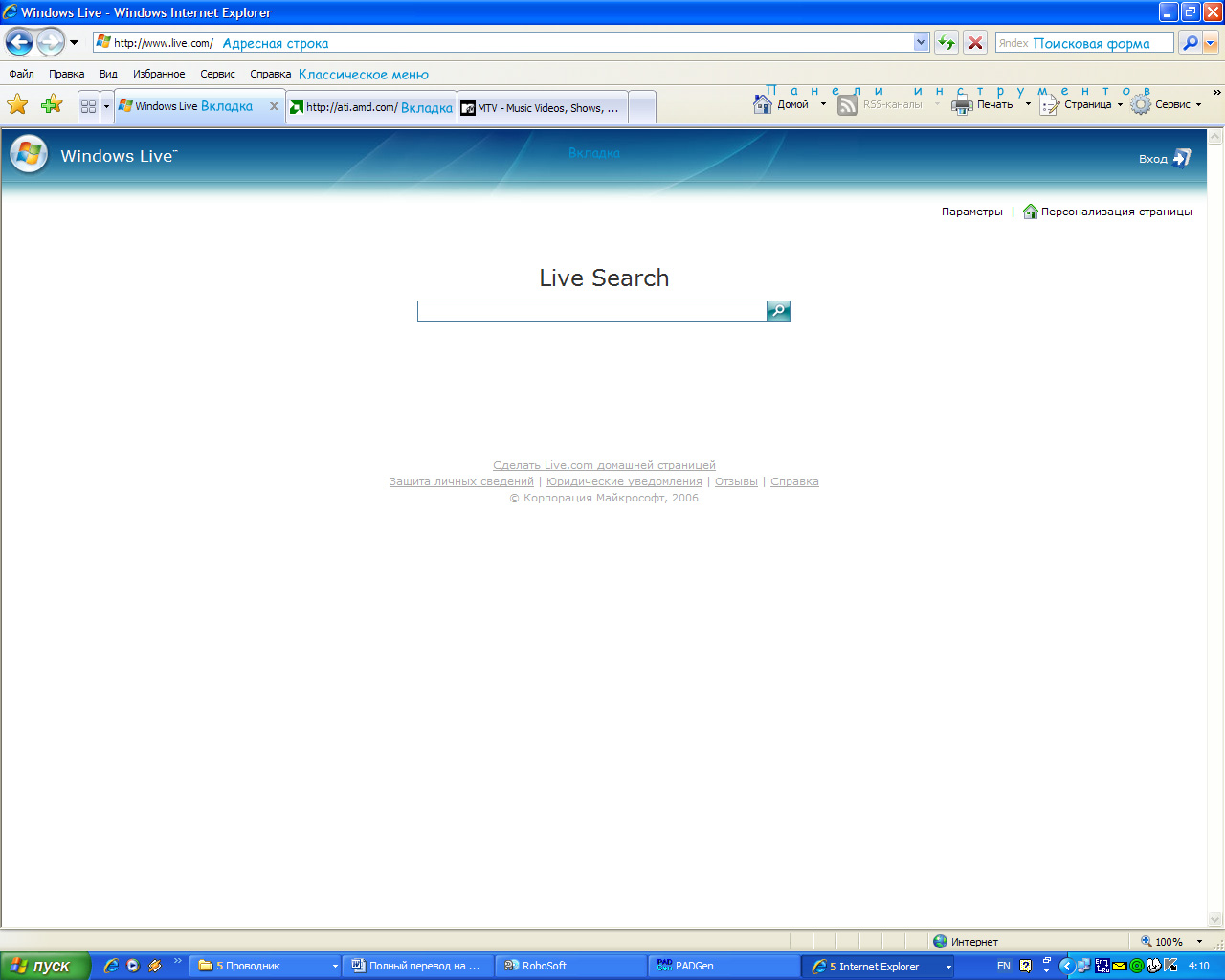The image size is (1225, 980).
Task: Click Сделать Live.com домашней страницей link
Action: pyautogui.click(x=604, y=465)
